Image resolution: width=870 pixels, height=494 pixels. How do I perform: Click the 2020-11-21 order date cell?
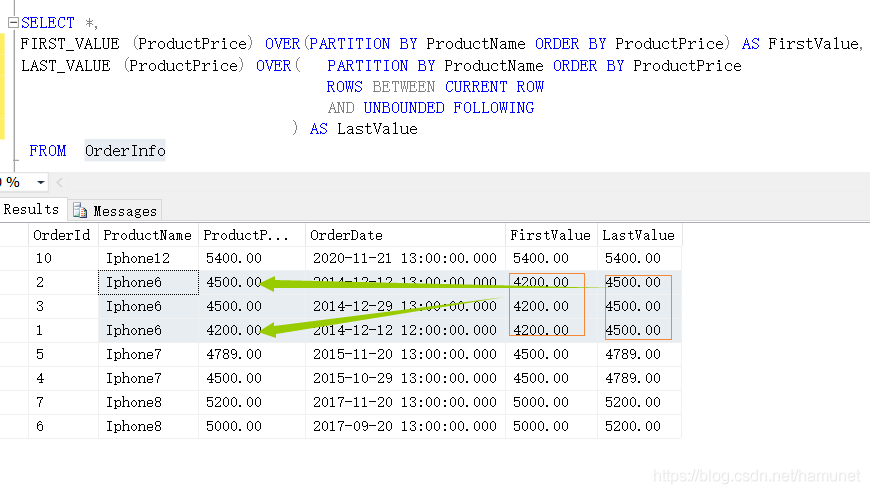point(404,259)
